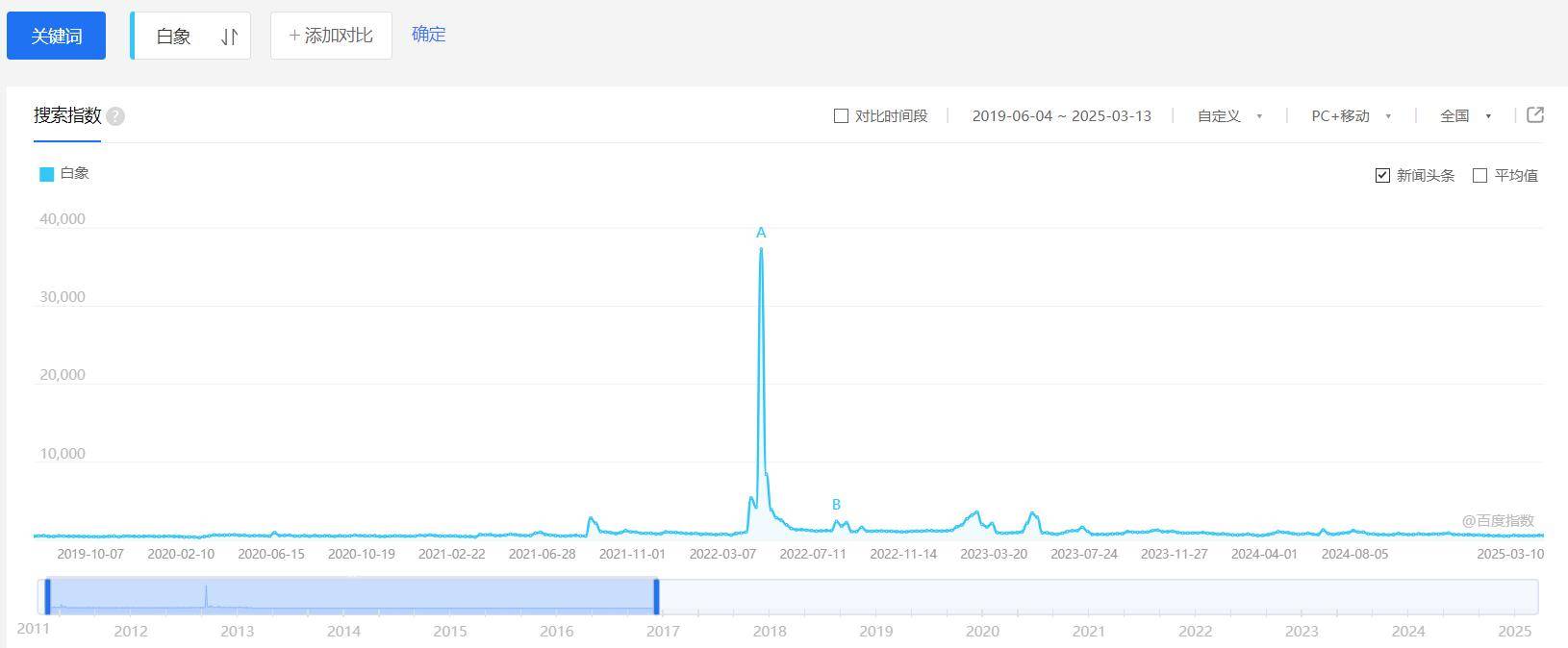This screenshot has width=1568, height=648.
Task: Click the 关键词 button
Action: click(56, 36)
